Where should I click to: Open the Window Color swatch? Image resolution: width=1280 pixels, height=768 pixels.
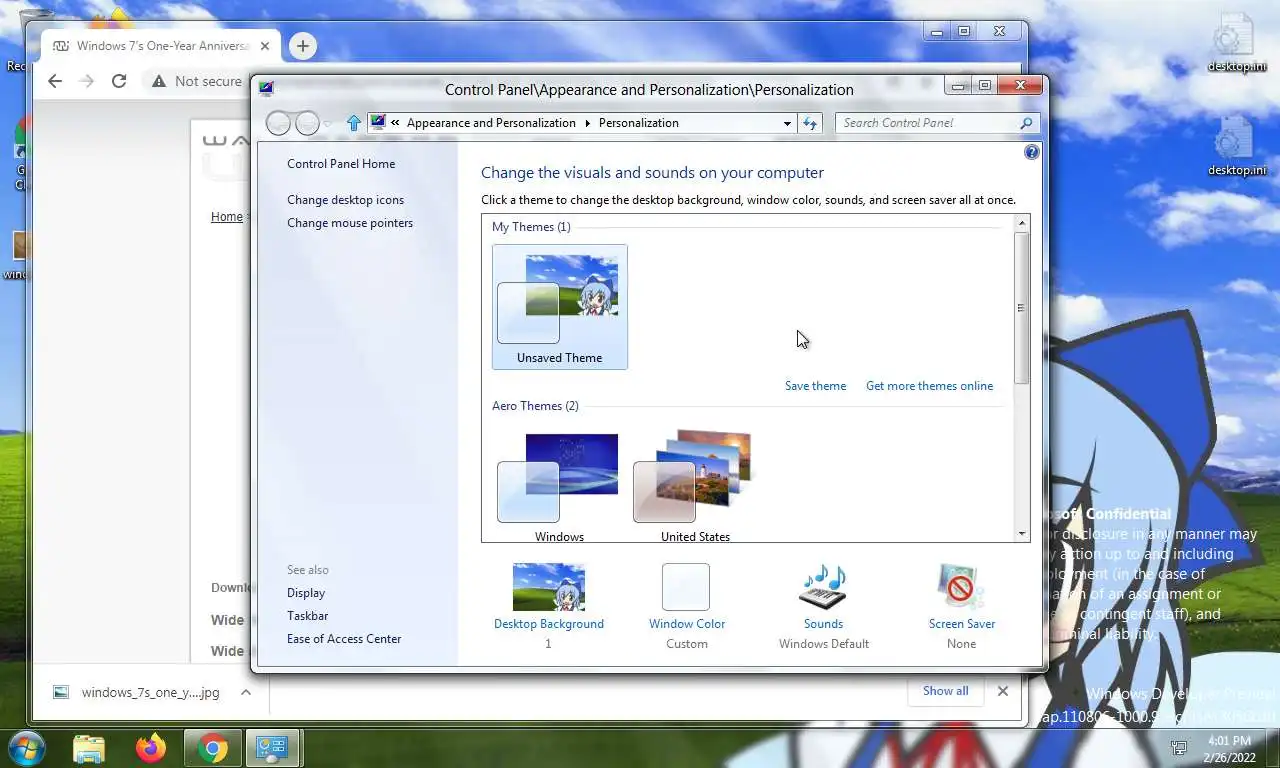pos(686,588)
